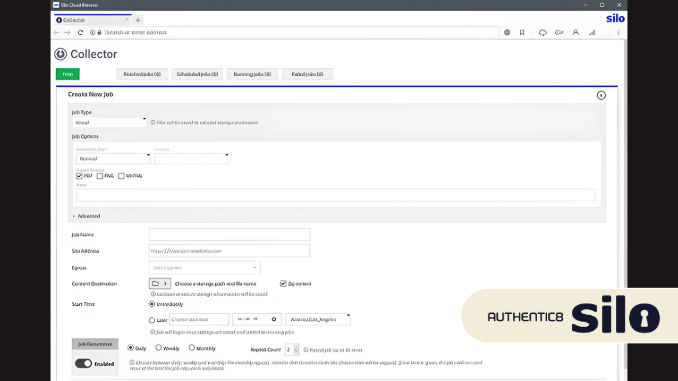Image resolution: width=678 pixels, height=381 pixels.
Task: Click the green New button
Action: [68, 74]
